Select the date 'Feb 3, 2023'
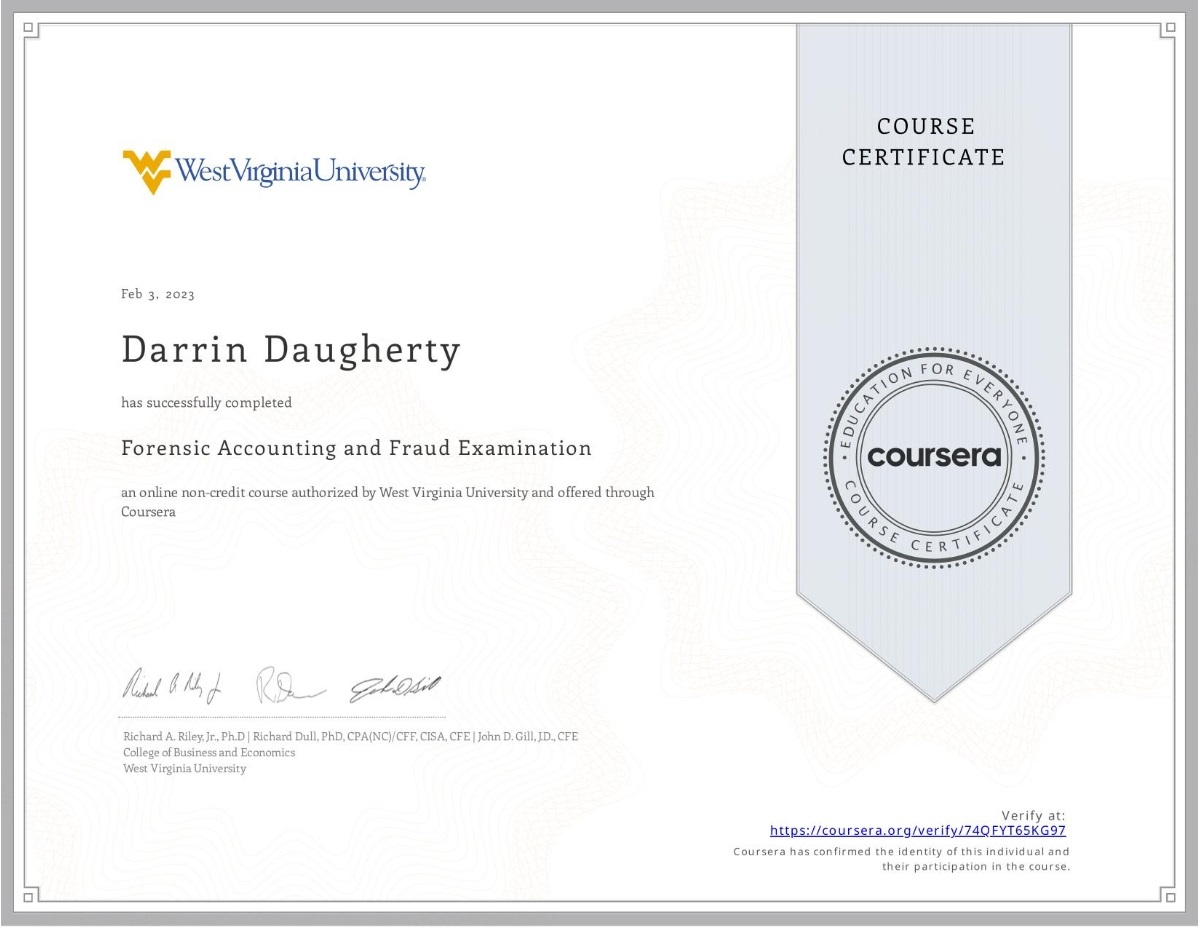The width and height of the screenshot is (1198, 928). tap(157, 293)
